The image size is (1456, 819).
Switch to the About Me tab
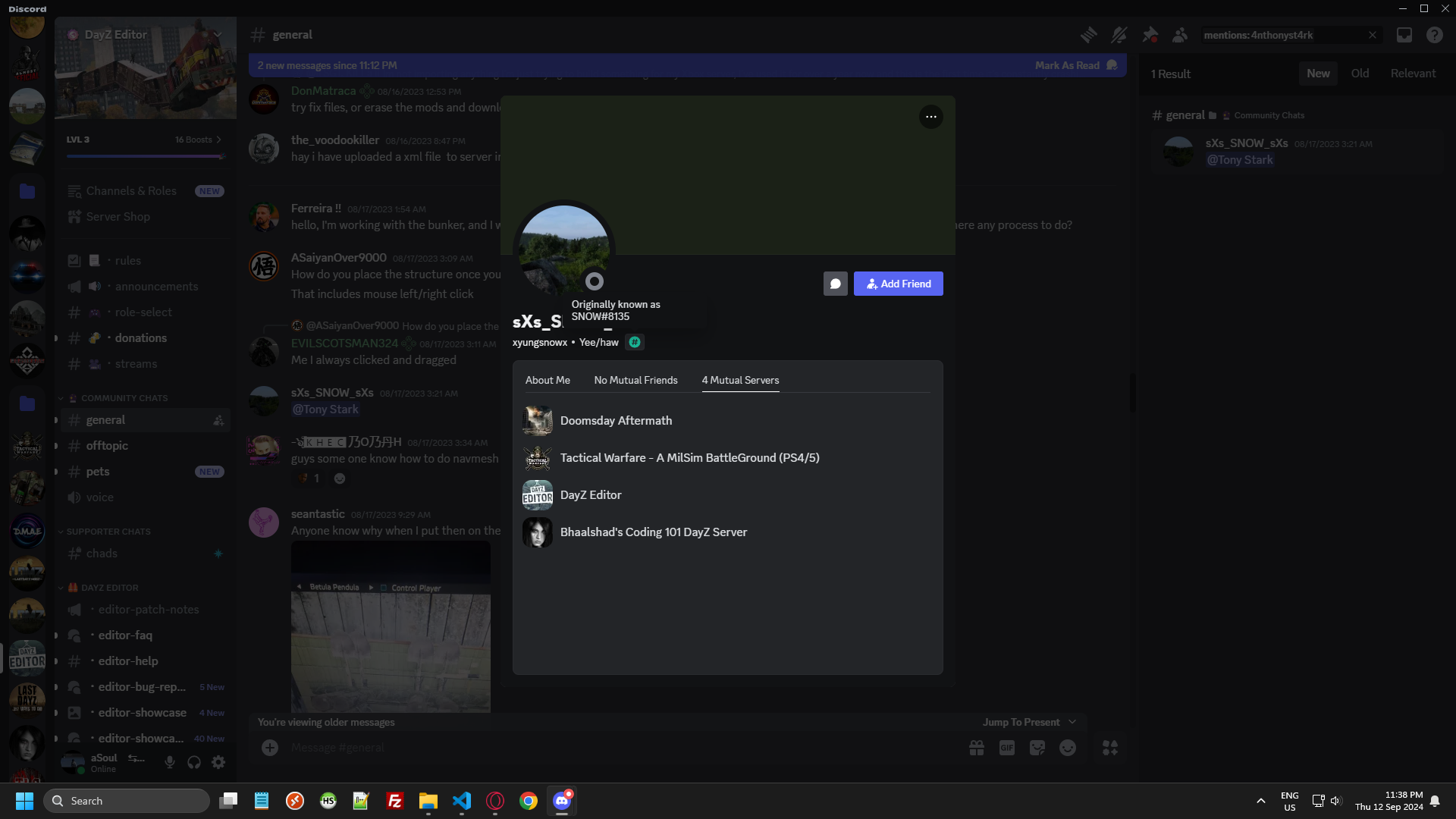tap(548, 380)
